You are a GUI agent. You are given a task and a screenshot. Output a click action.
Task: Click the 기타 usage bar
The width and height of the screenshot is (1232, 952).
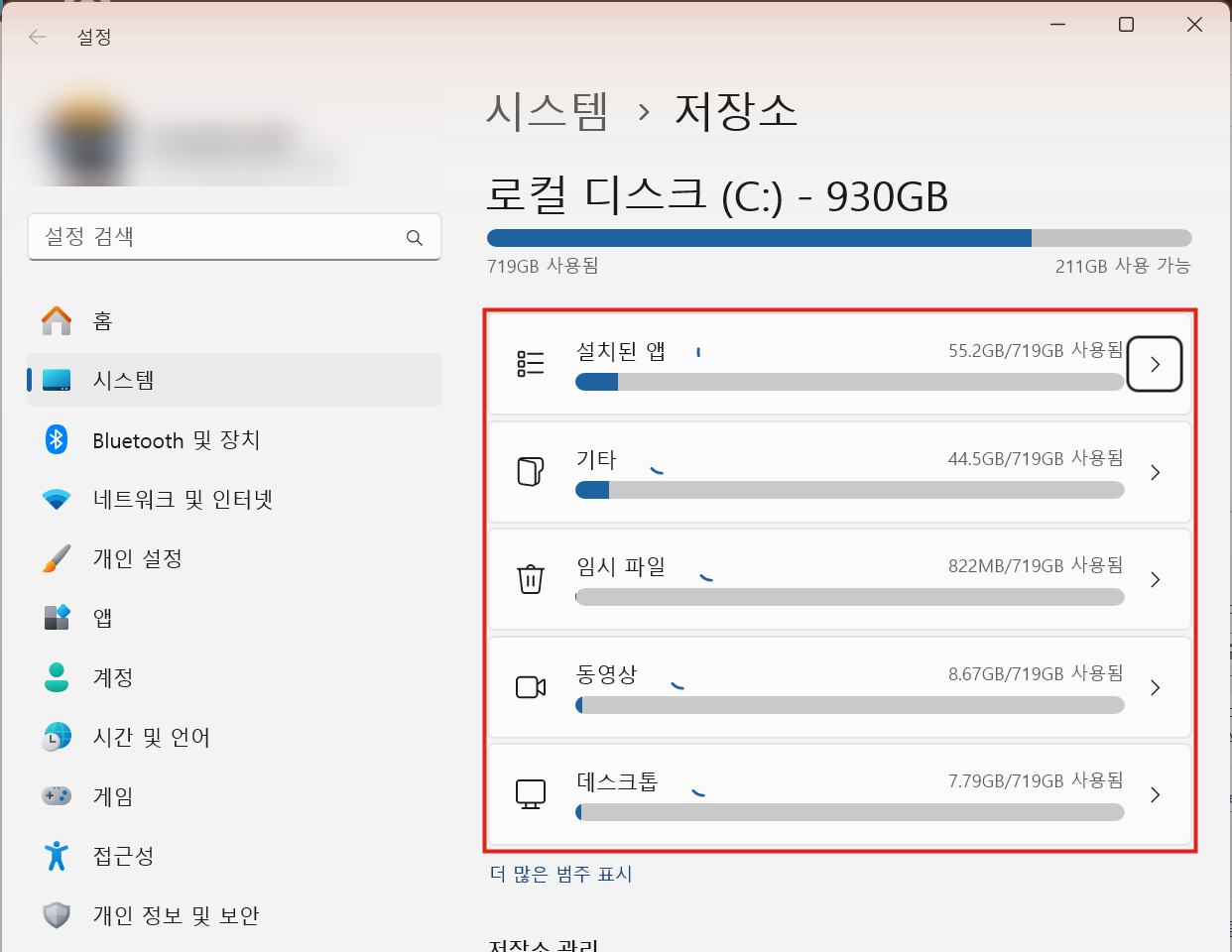[x=850, y=490]
